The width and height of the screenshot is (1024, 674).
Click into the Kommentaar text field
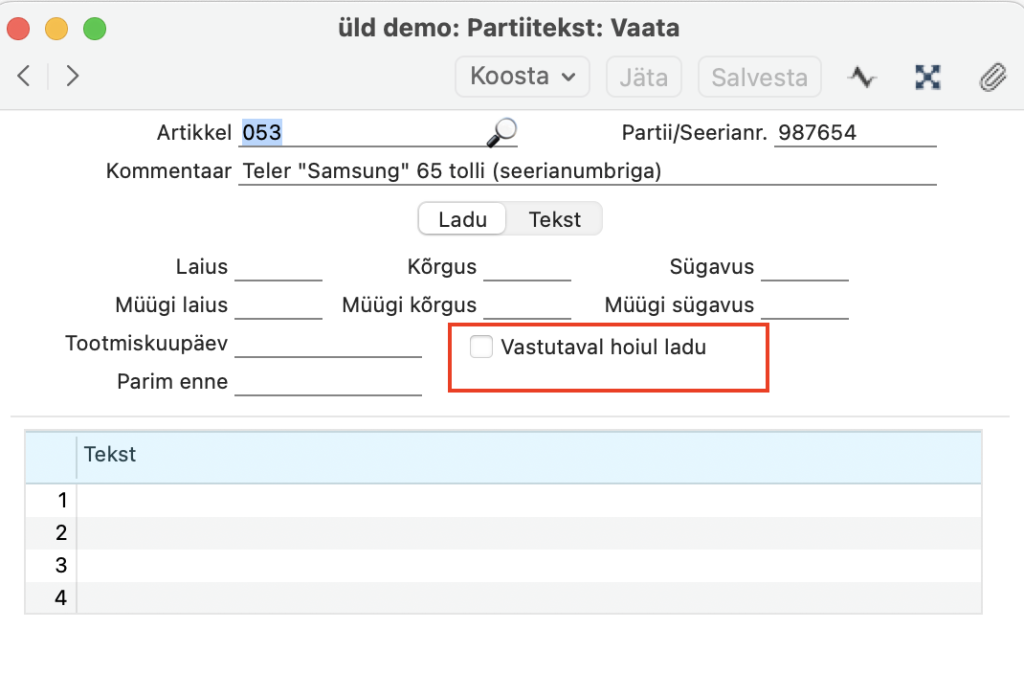pos(587,172)
